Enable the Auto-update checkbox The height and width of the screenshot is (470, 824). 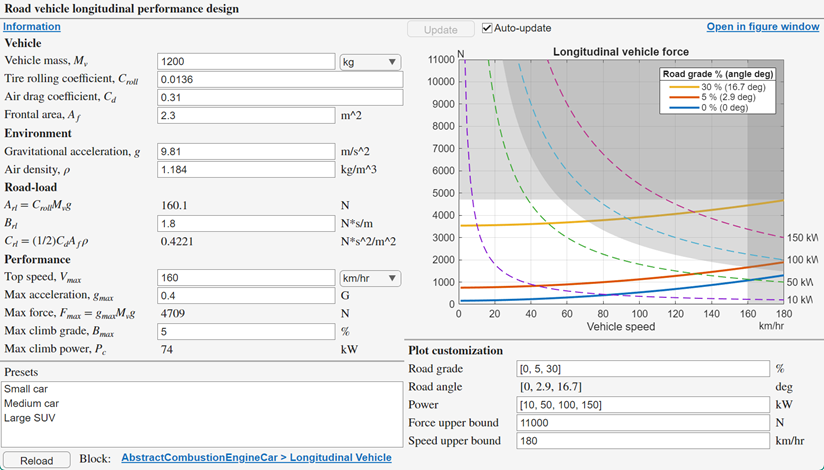click(x=487, y=28)
